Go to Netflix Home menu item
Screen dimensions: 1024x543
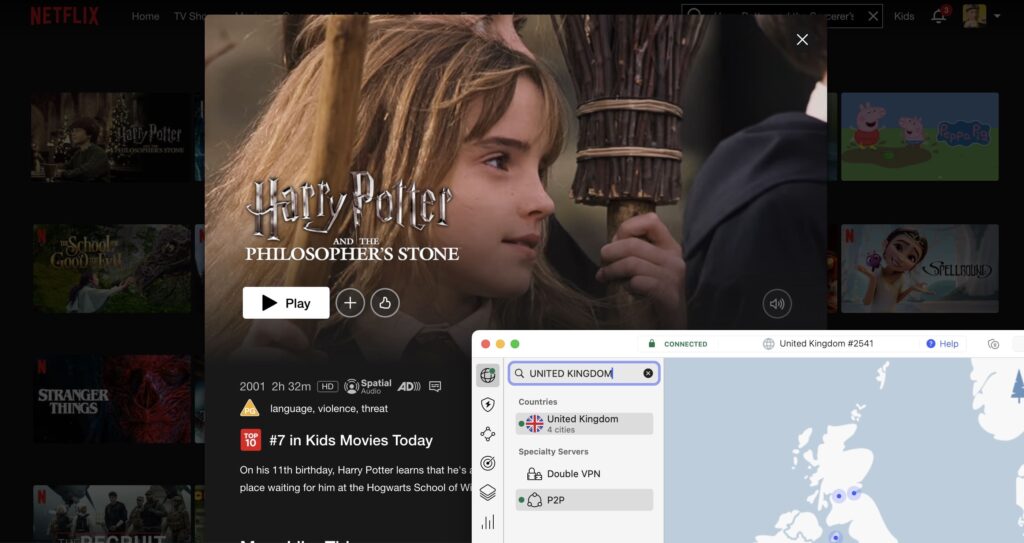145,16
